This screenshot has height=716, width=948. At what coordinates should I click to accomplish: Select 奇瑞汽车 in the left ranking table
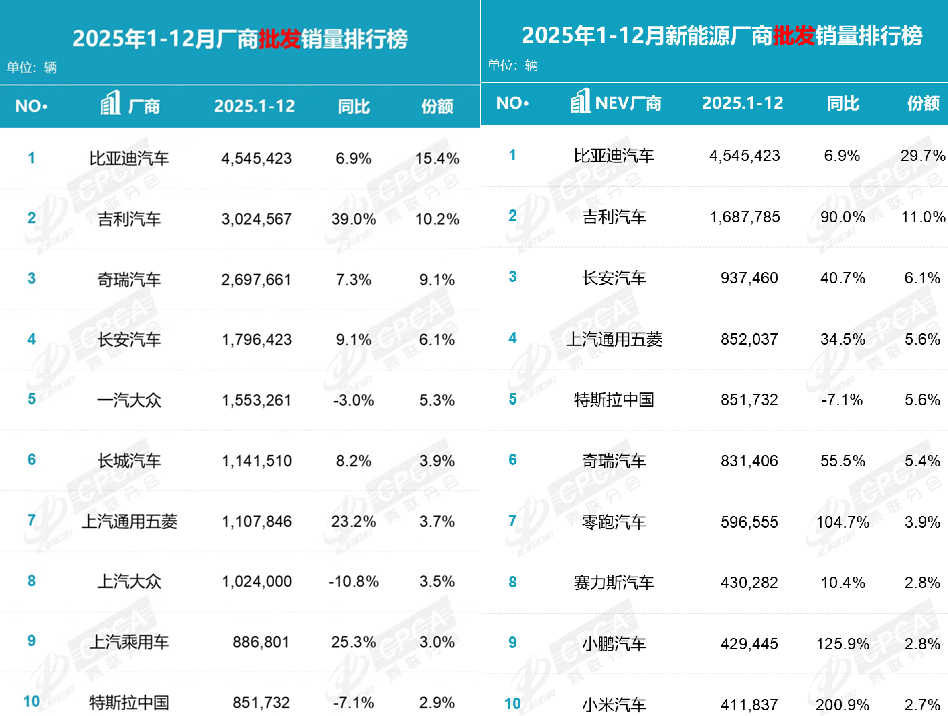(x=125, y=279)
